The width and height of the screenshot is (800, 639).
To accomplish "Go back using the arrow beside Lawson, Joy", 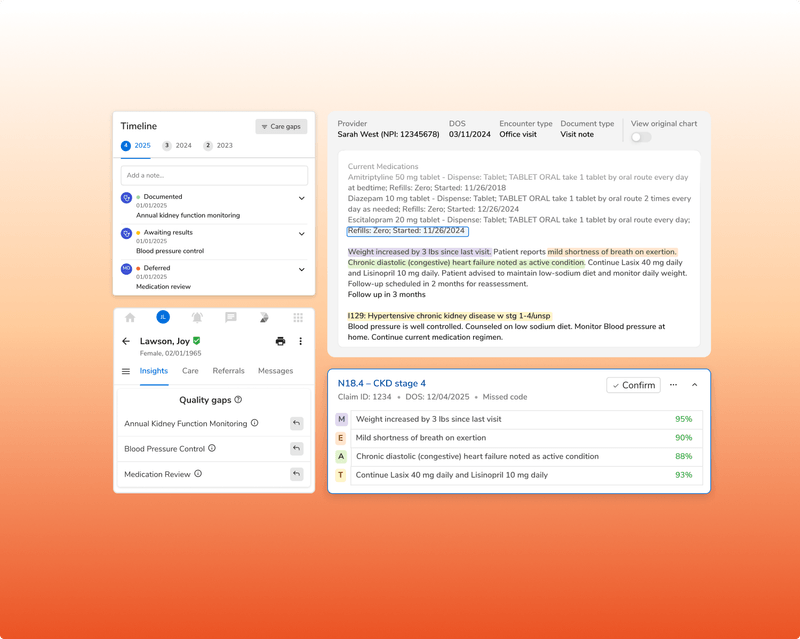I will (x=126, y=341).
